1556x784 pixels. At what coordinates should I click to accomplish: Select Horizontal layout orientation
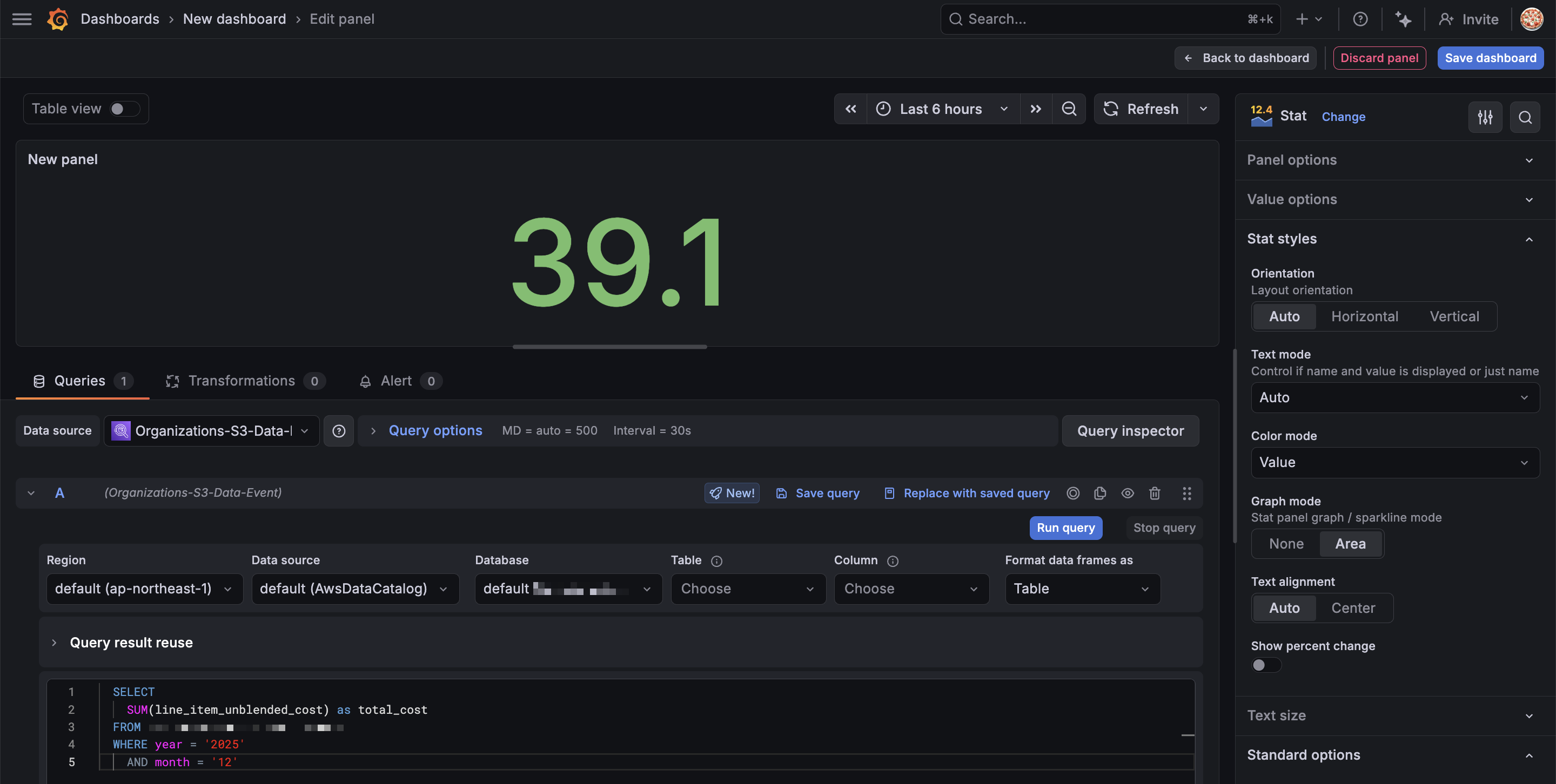(1365, 316)
